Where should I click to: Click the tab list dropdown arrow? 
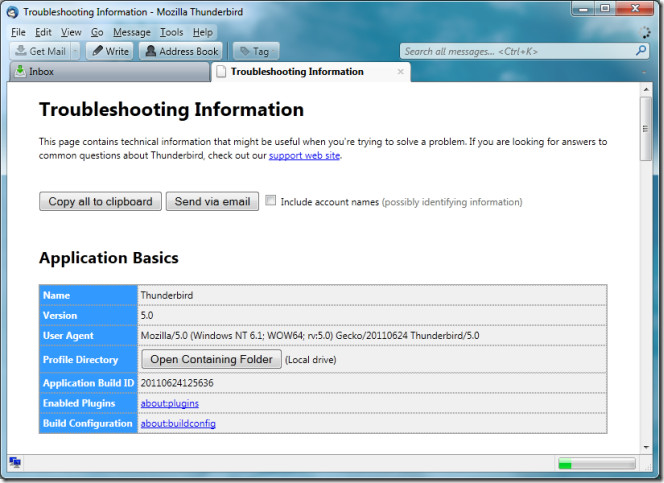pos(644,72)
